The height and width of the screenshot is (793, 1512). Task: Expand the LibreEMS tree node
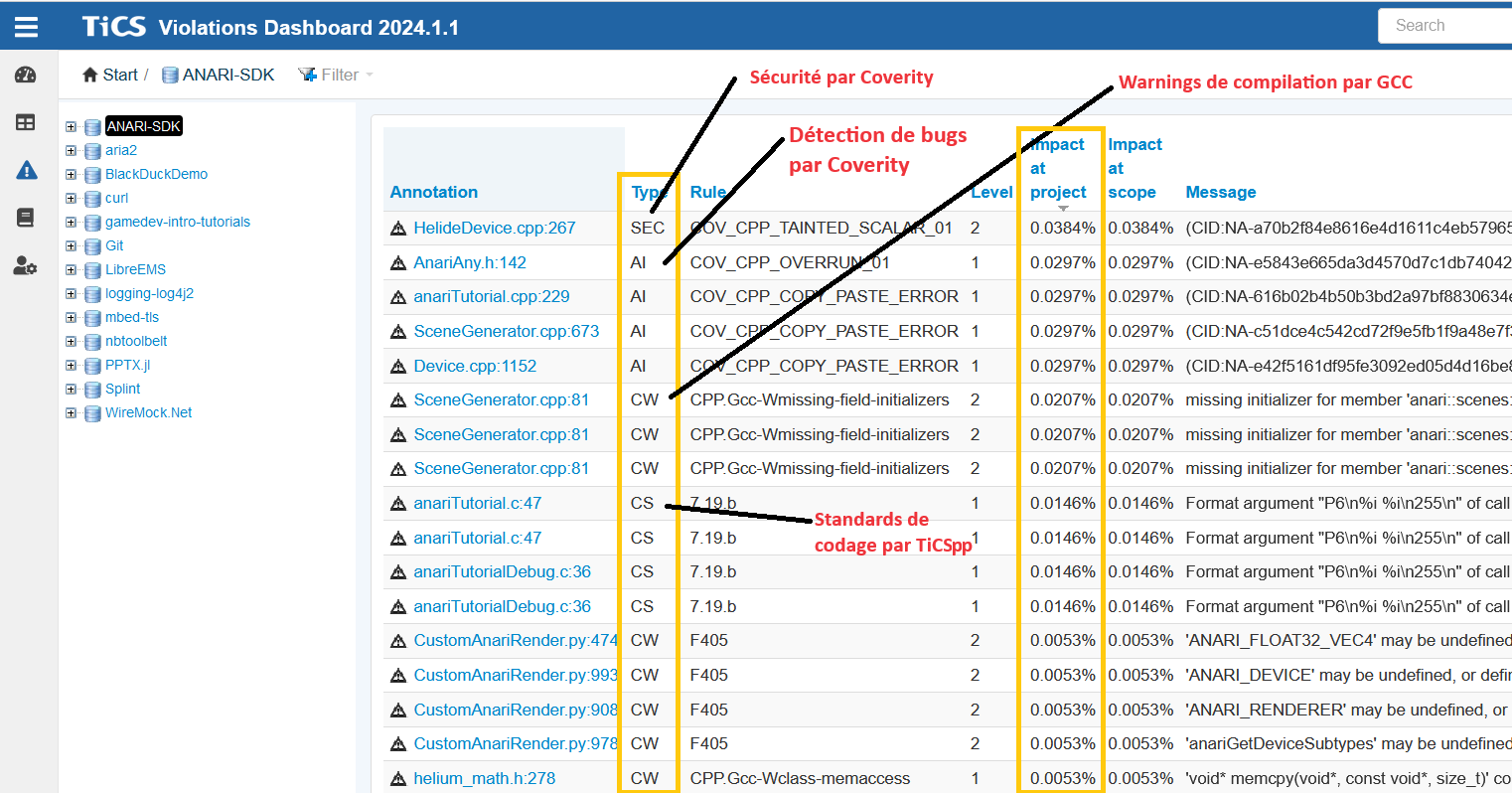71,269
